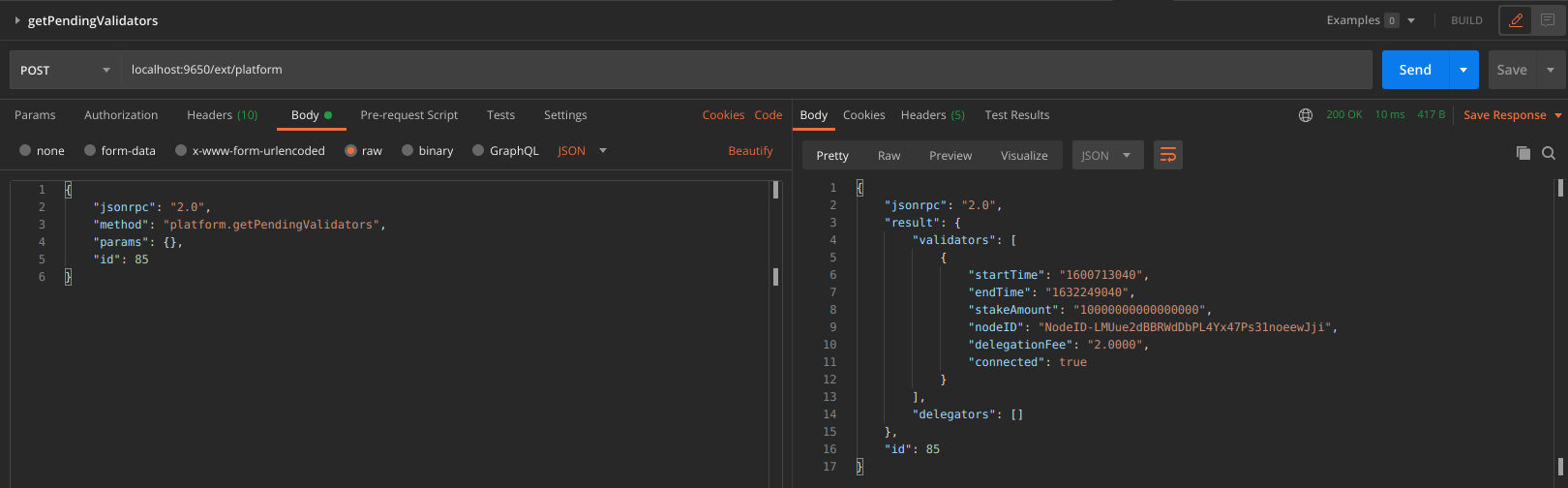1568x488 pixels.
Task: Switch to the Authorization tab
Action: click(x=121, y=115)
